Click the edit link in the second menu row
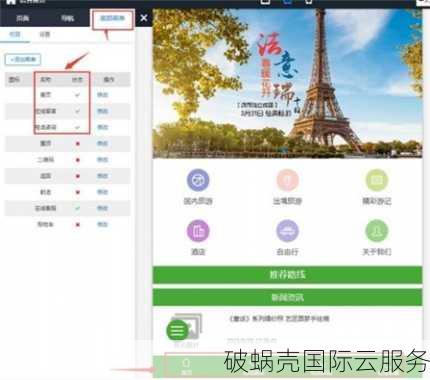 coord(102,111)
